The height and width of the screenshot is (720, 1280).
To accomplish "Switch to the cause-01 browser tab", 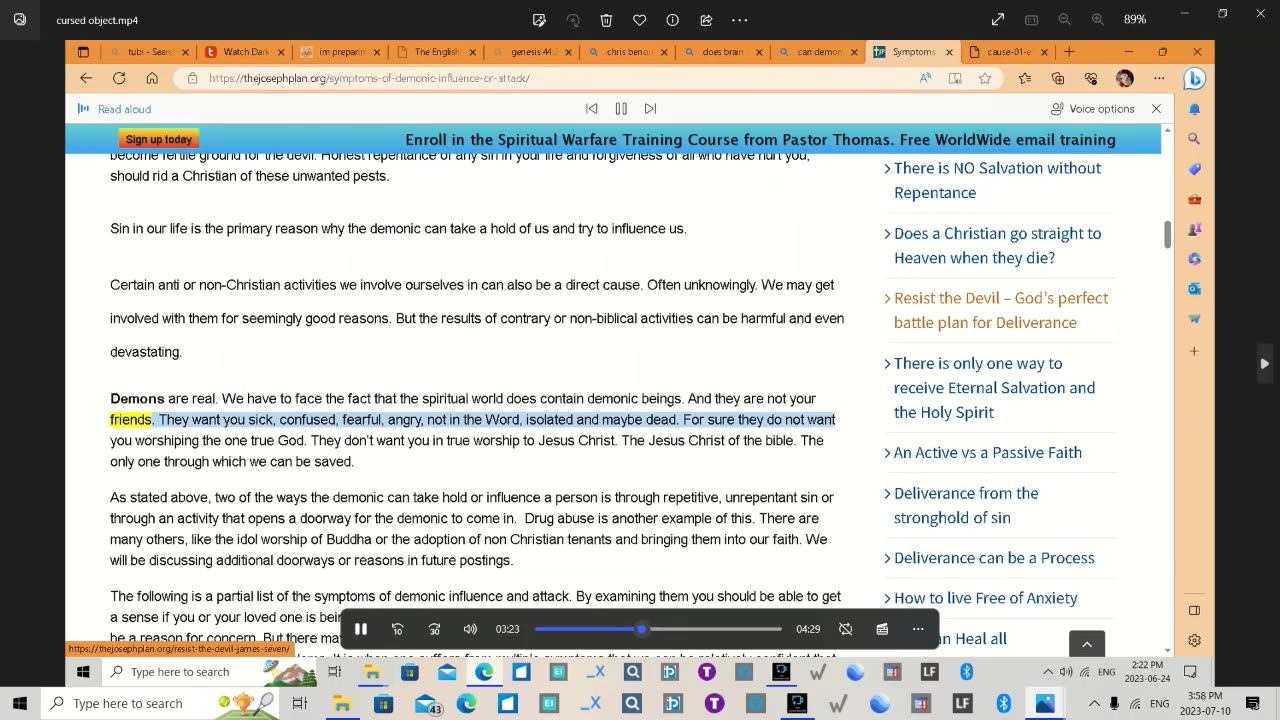I will point(1006,52).
